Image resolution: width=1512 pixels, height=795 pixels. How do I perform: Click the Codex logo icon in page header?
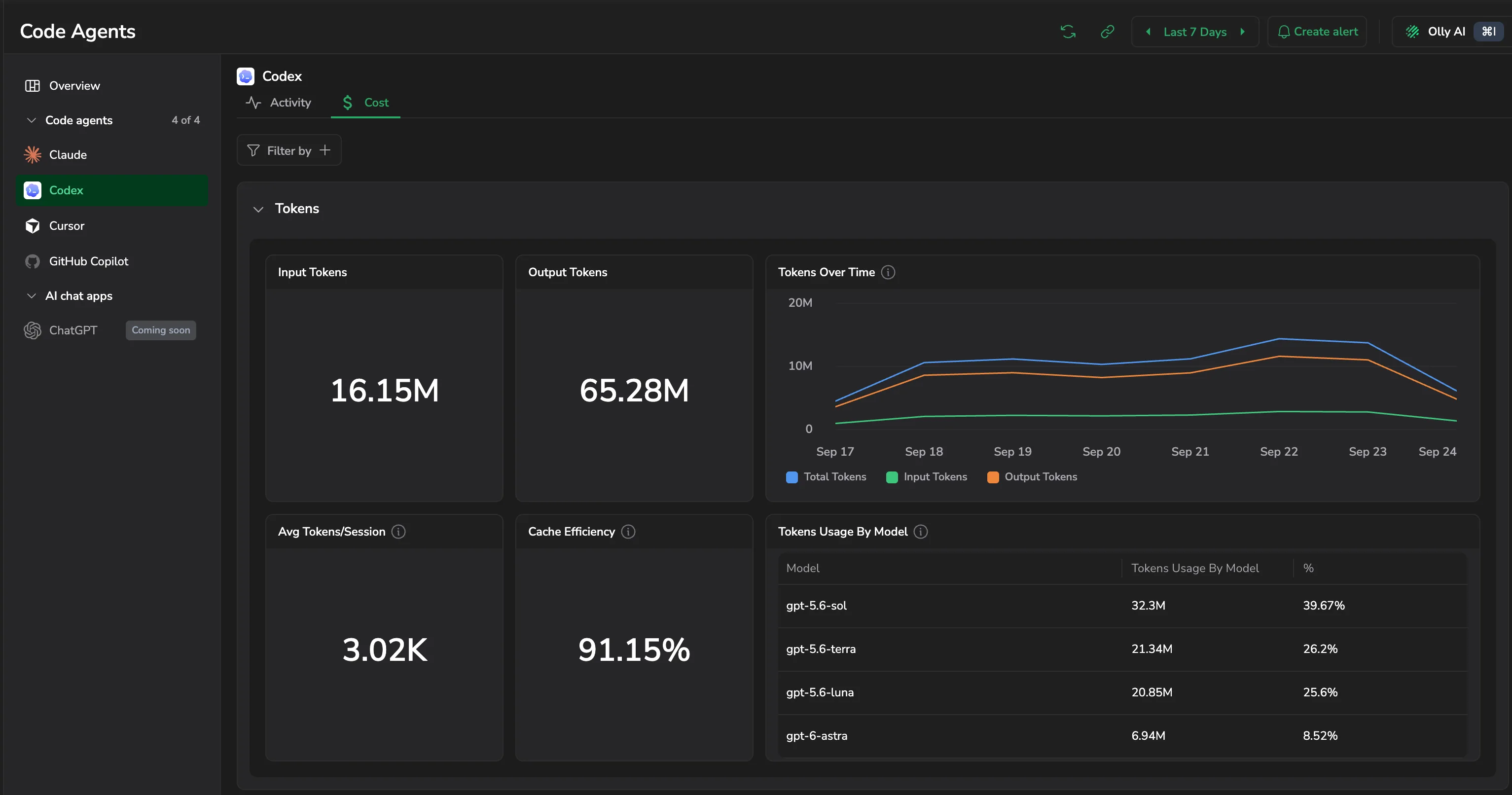246,76
